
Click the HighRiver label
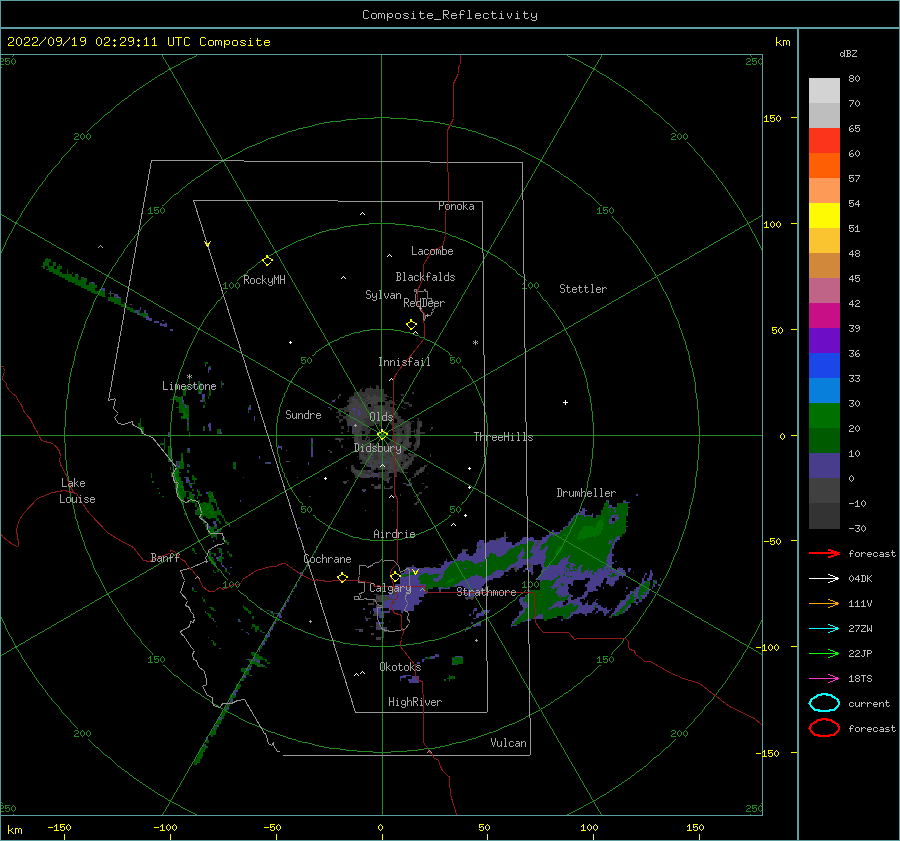[x=415, y=702]
